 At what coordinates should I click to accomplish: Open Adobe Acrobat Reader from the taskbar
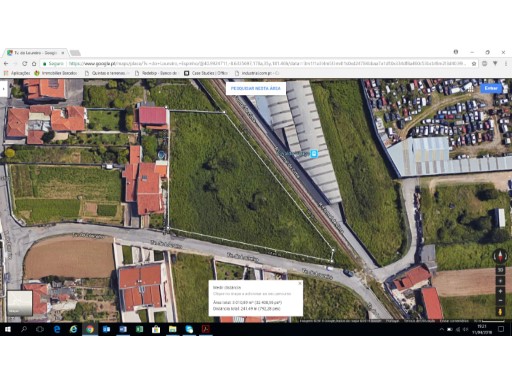tap(206, 329)
